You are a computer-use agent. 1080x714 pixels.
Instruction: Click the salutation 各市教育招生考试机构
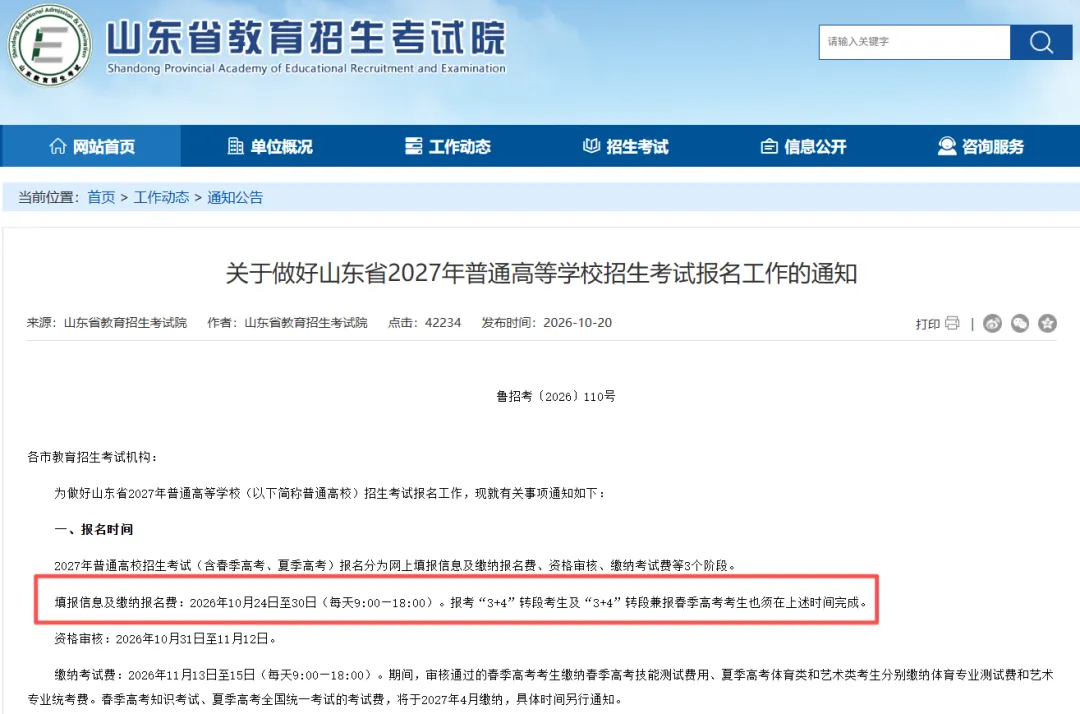[x=92, y=457]
